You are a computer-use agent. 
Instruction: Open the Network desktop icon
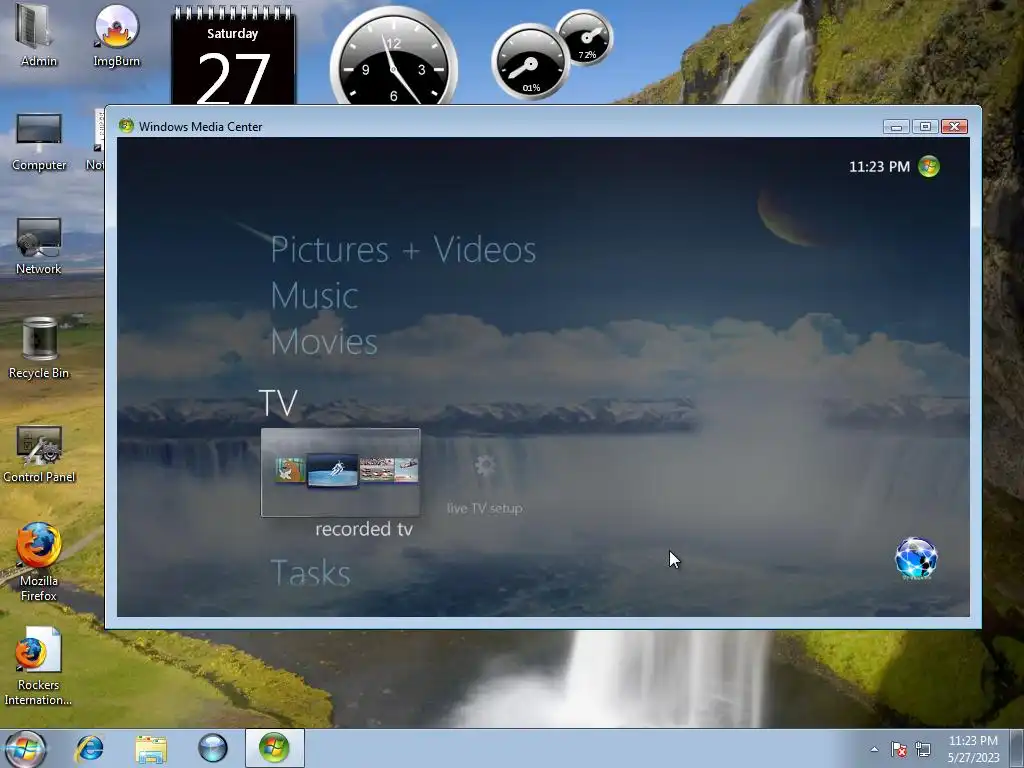click(39, 245)
